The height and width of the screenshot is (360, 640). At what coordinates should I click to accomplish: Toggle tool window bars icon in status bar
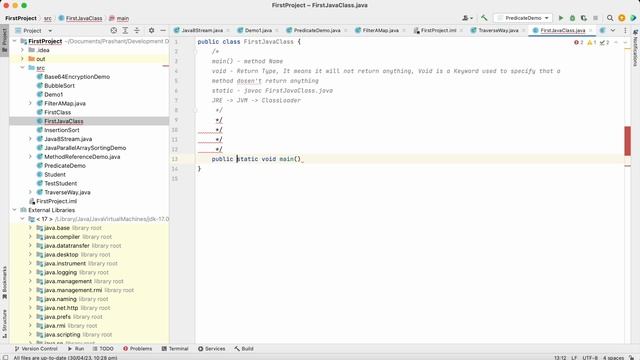pyautogui.click(x=5, y=358)
